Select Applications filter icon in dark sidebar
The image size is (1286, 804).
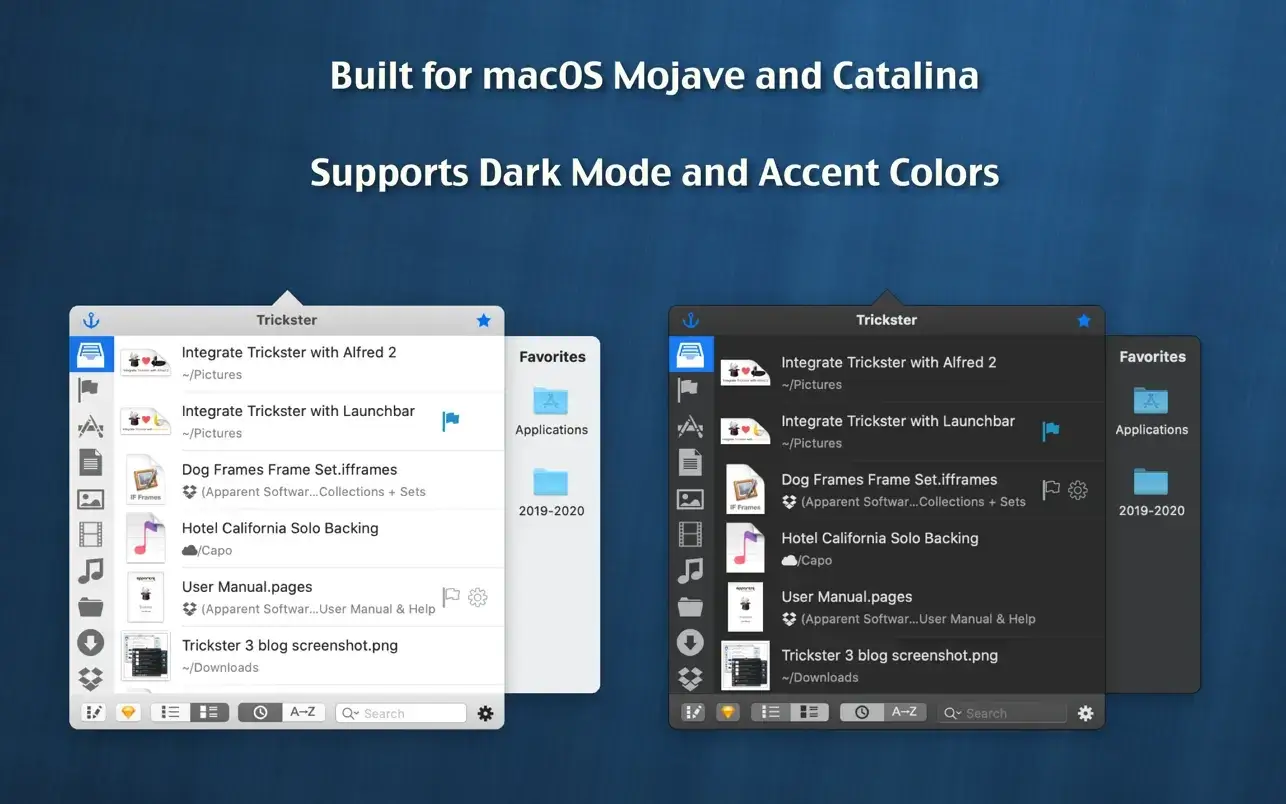[x=690, y=427]
